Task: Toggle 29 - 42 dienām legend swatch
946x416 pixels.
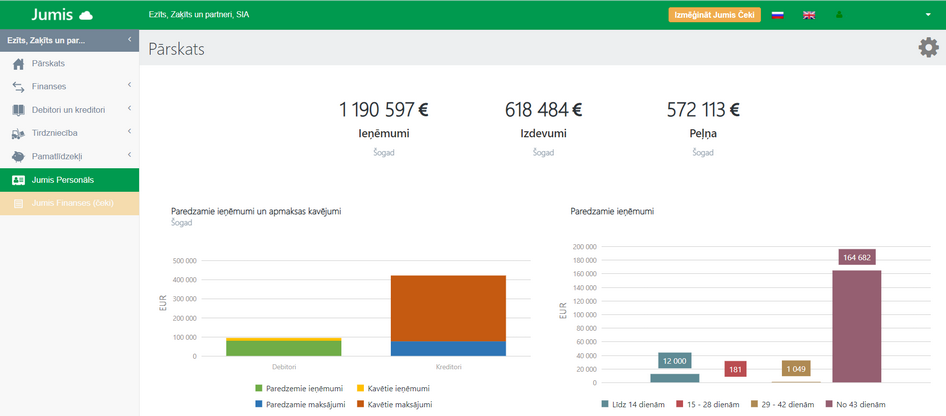Action: click(x=755, y=404)
